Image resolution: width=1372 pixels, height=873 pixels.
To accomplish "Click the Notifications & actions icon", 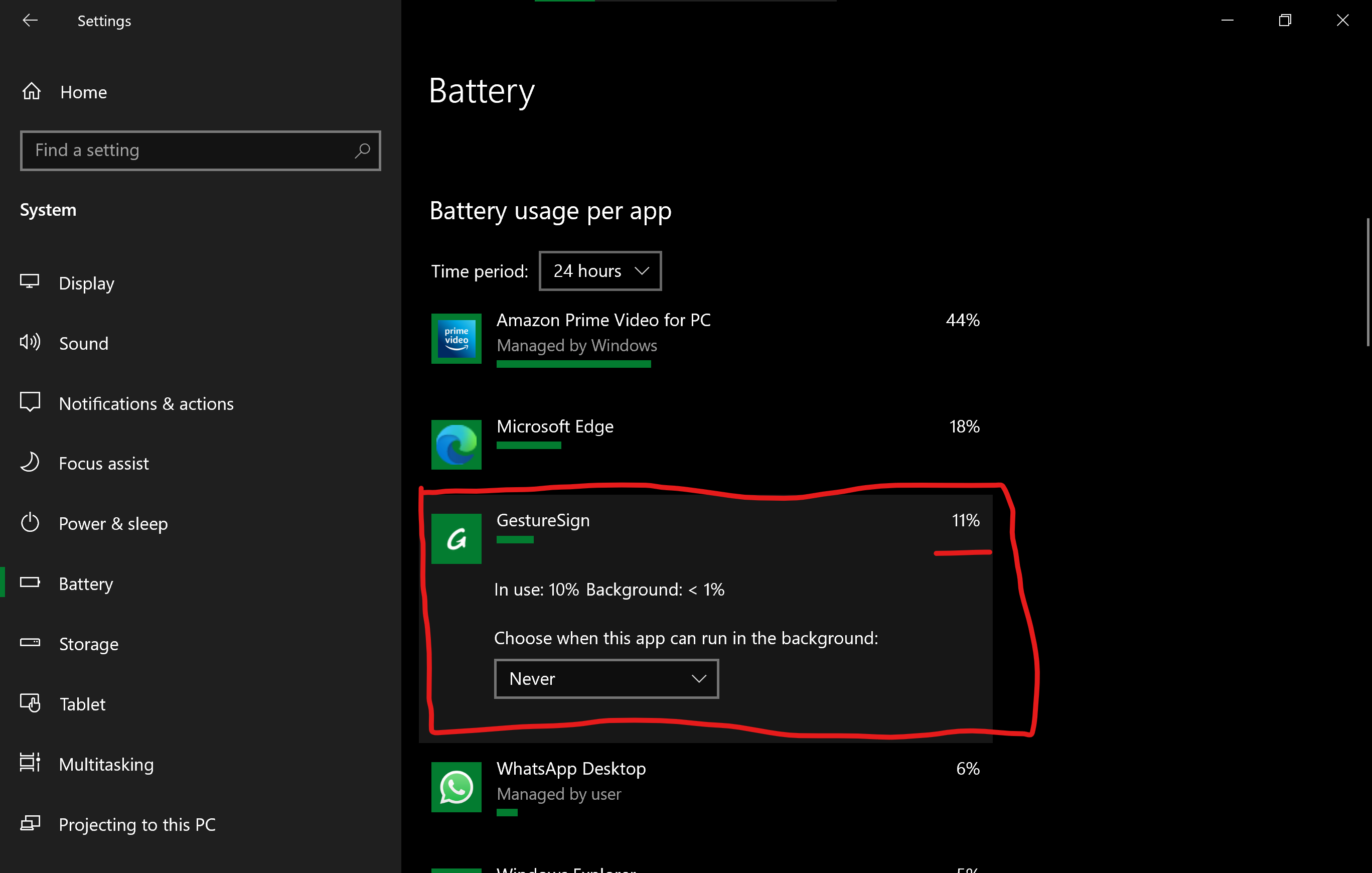I will 30,402.
